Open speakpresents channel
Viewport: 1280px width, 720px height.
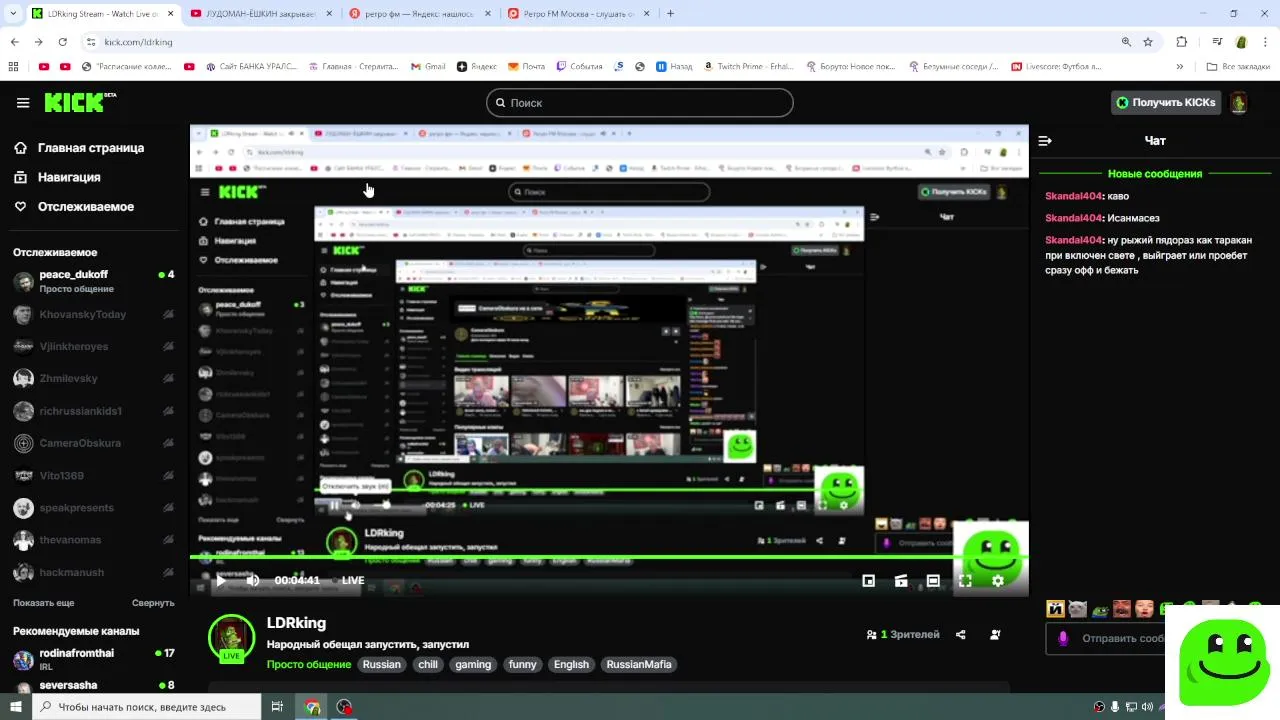tap(94, 508)
